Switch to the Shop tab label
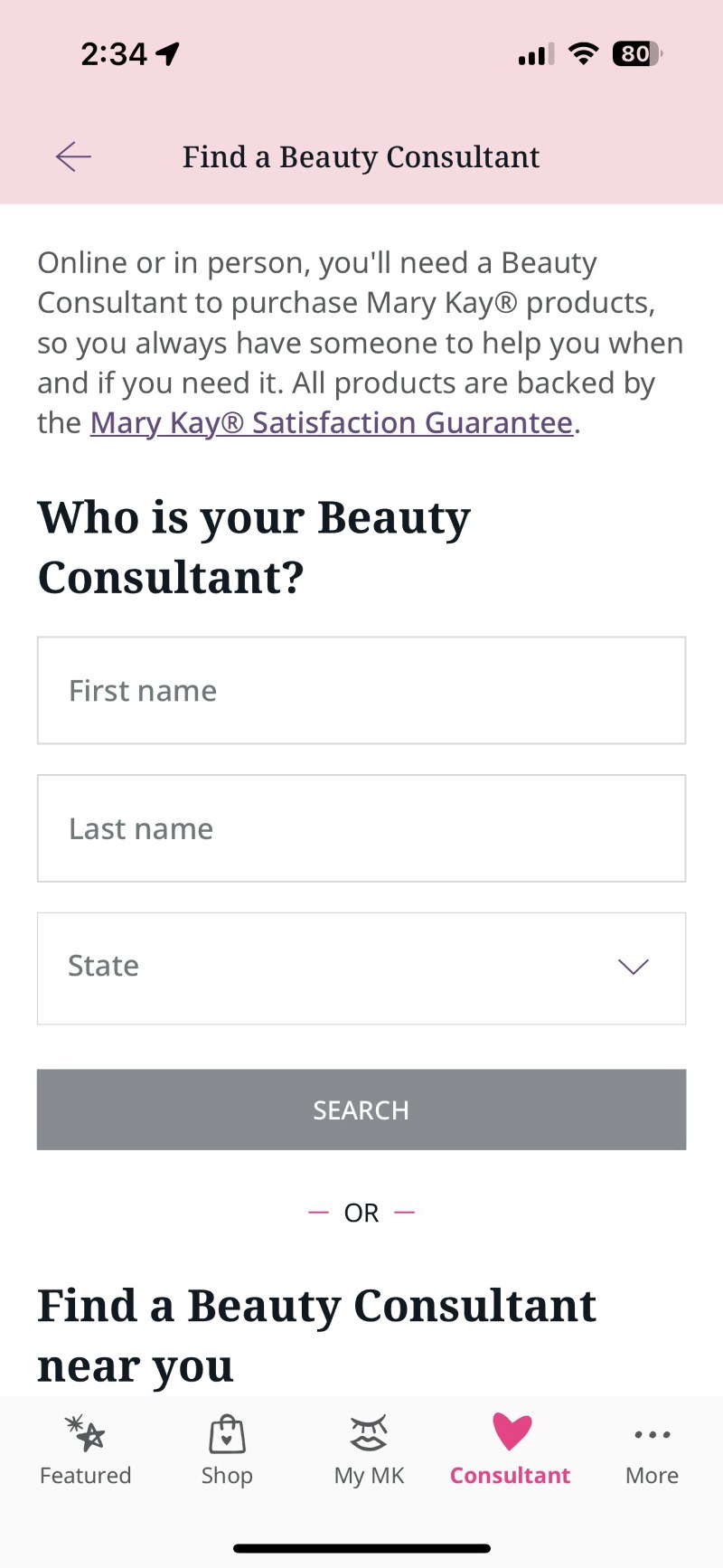Screen dimensions: 723x1568 click(x=227, y=1475)
